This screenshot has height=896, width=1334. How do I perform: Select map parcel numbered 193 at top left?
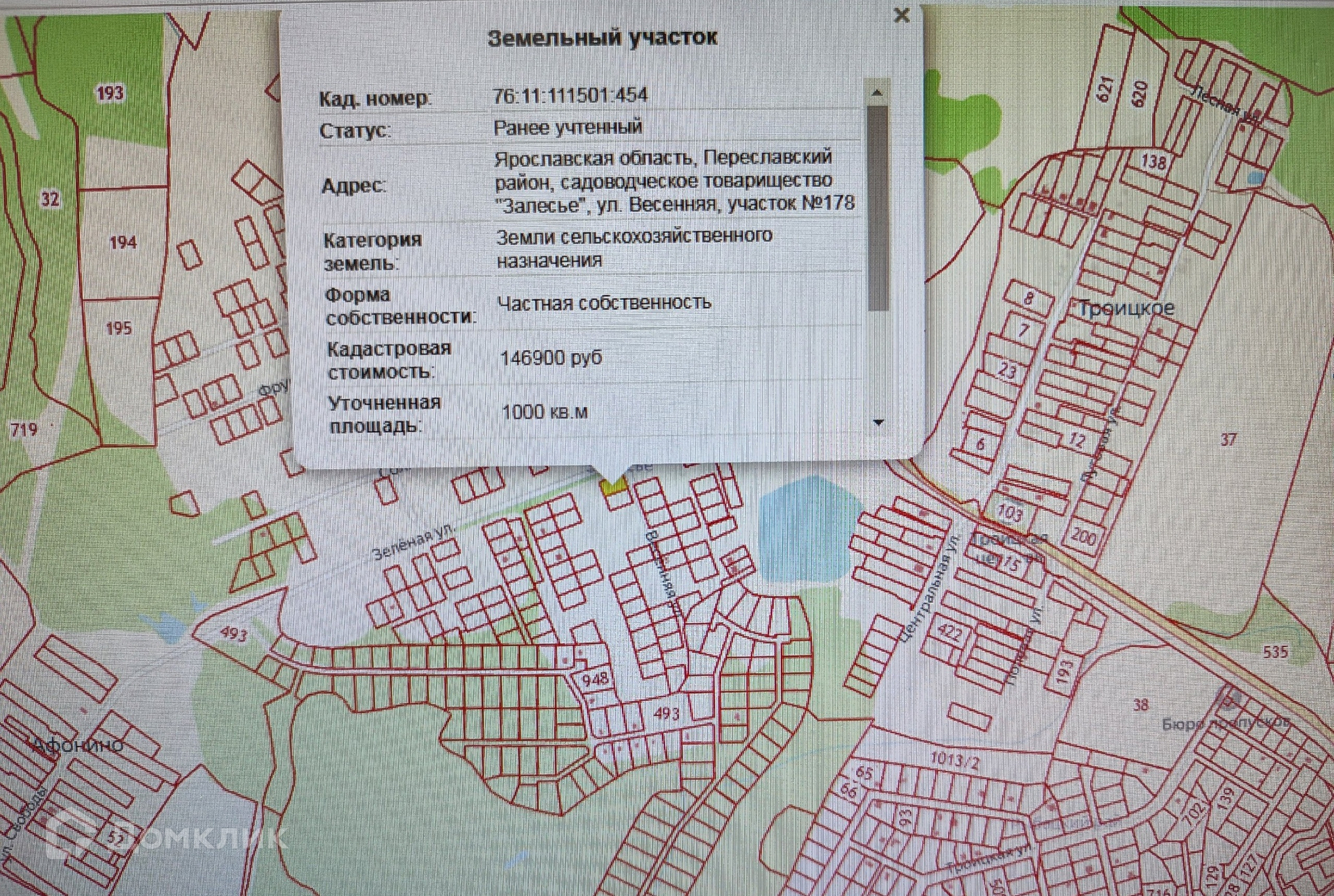click(x=110, y=92)
